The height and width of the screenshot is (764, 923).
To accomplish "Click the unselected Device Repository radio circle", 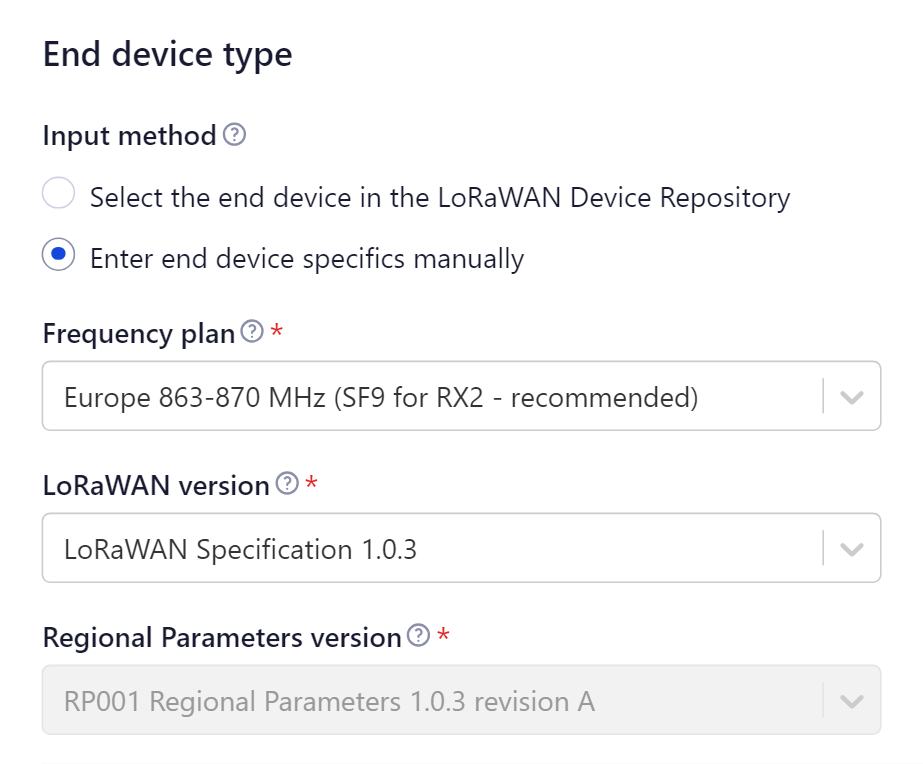I will (x=58, y=196).
